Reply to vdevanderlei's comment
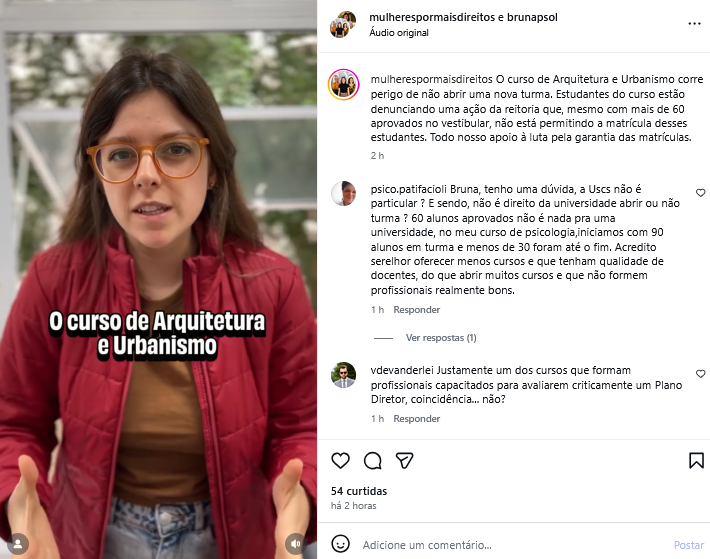This screenshot has height=559, width=710. pyautogui.click(x=417, y=419)
